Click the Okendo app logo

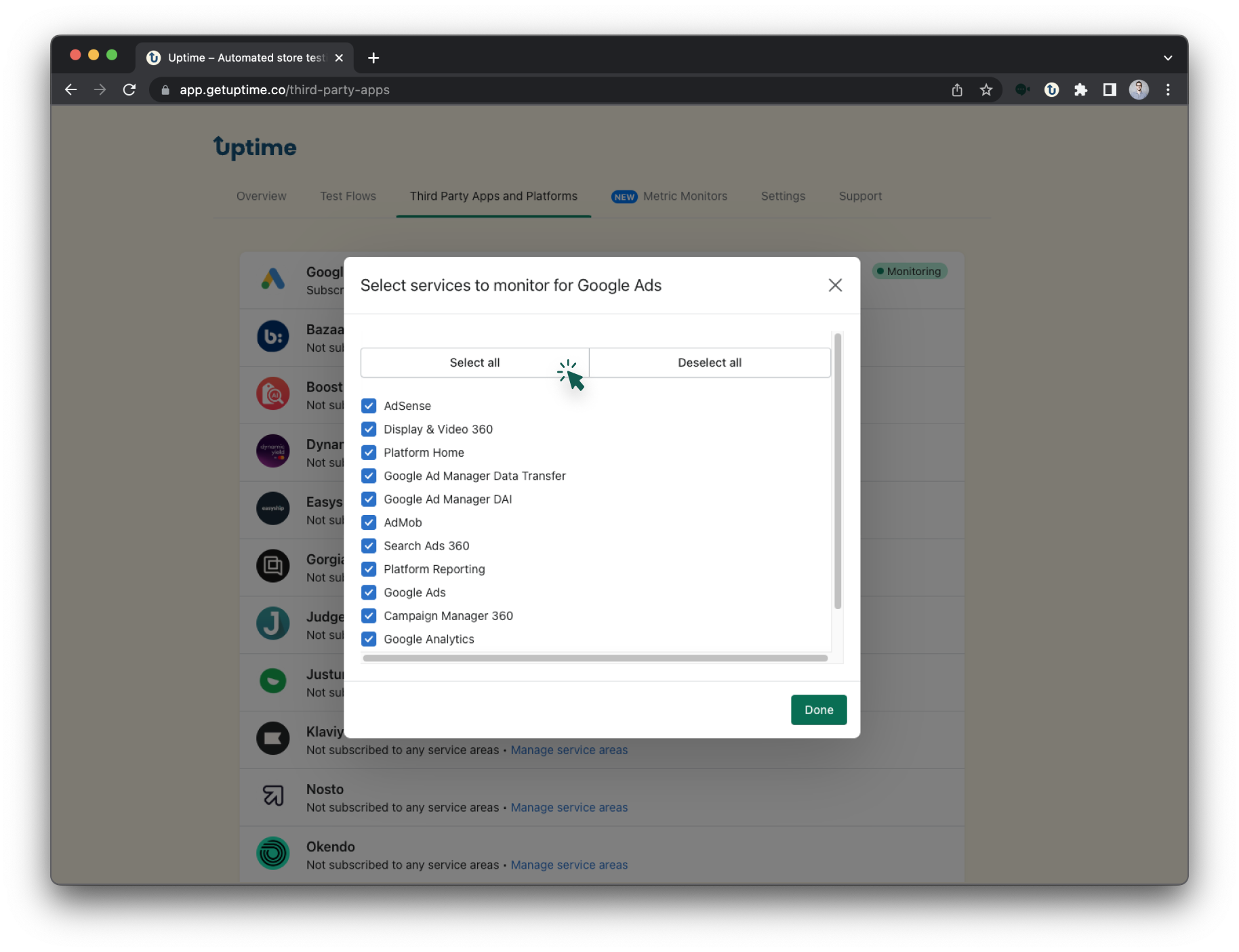273,853
